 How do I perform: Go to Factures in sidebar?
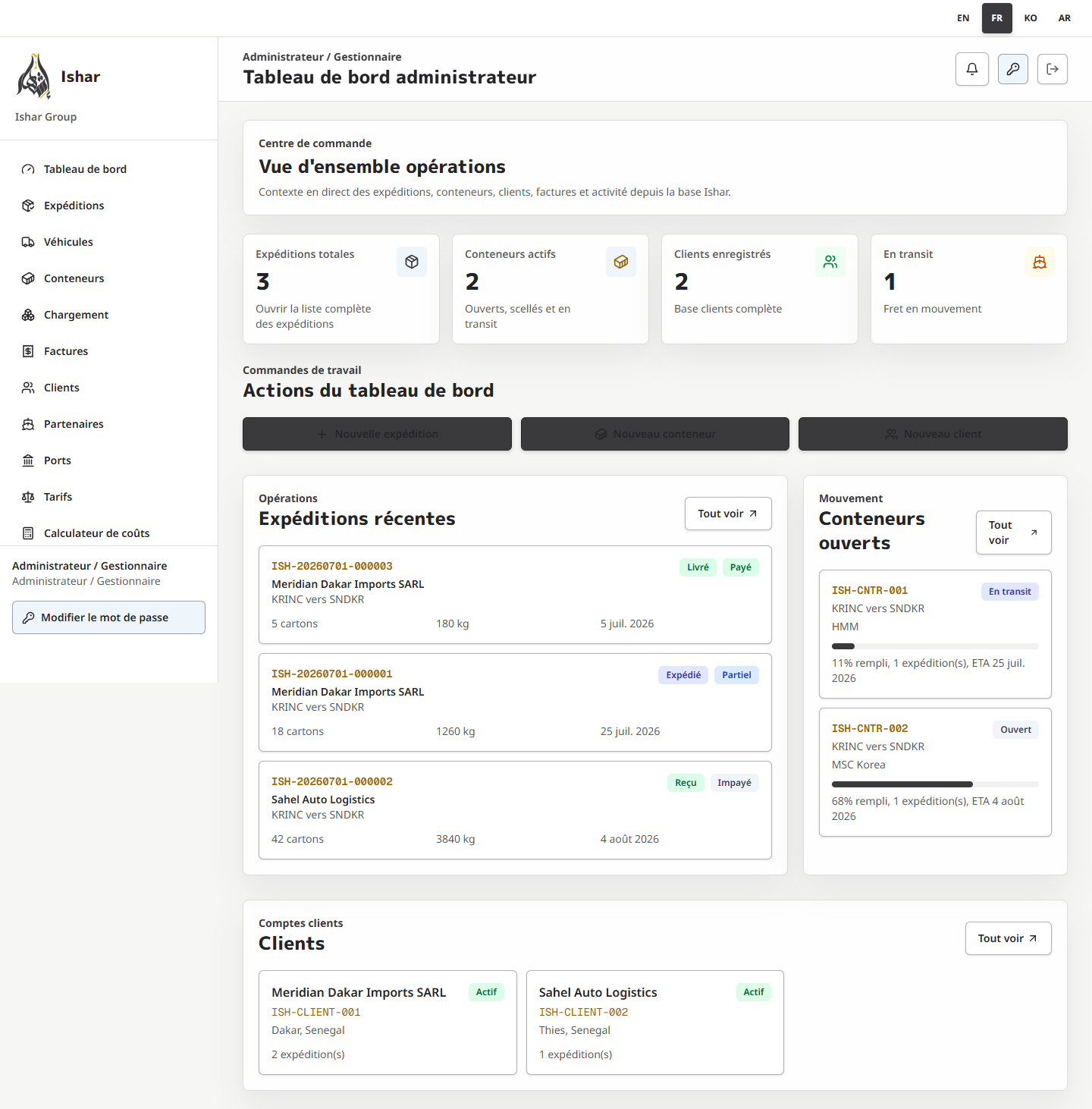[x=108, y=351]
